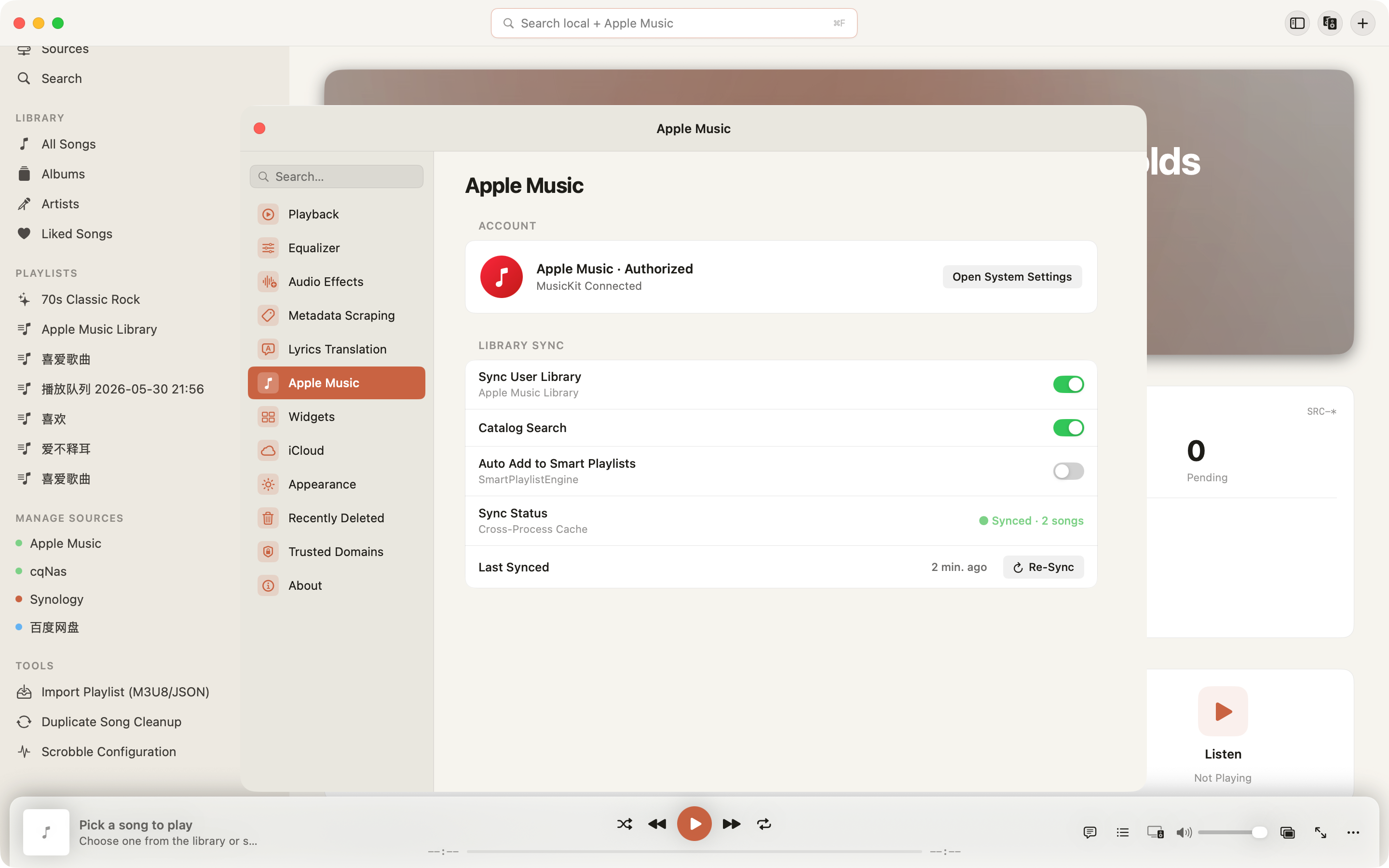This screenshot has height=868, width=1389.
Task: Click the '2 min. ago' last synced value
Action: (x=959, y=567)
